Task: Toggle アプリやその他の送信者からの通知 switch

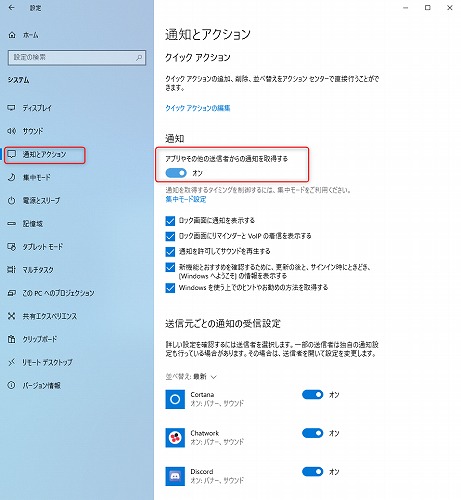Action: 176,173
